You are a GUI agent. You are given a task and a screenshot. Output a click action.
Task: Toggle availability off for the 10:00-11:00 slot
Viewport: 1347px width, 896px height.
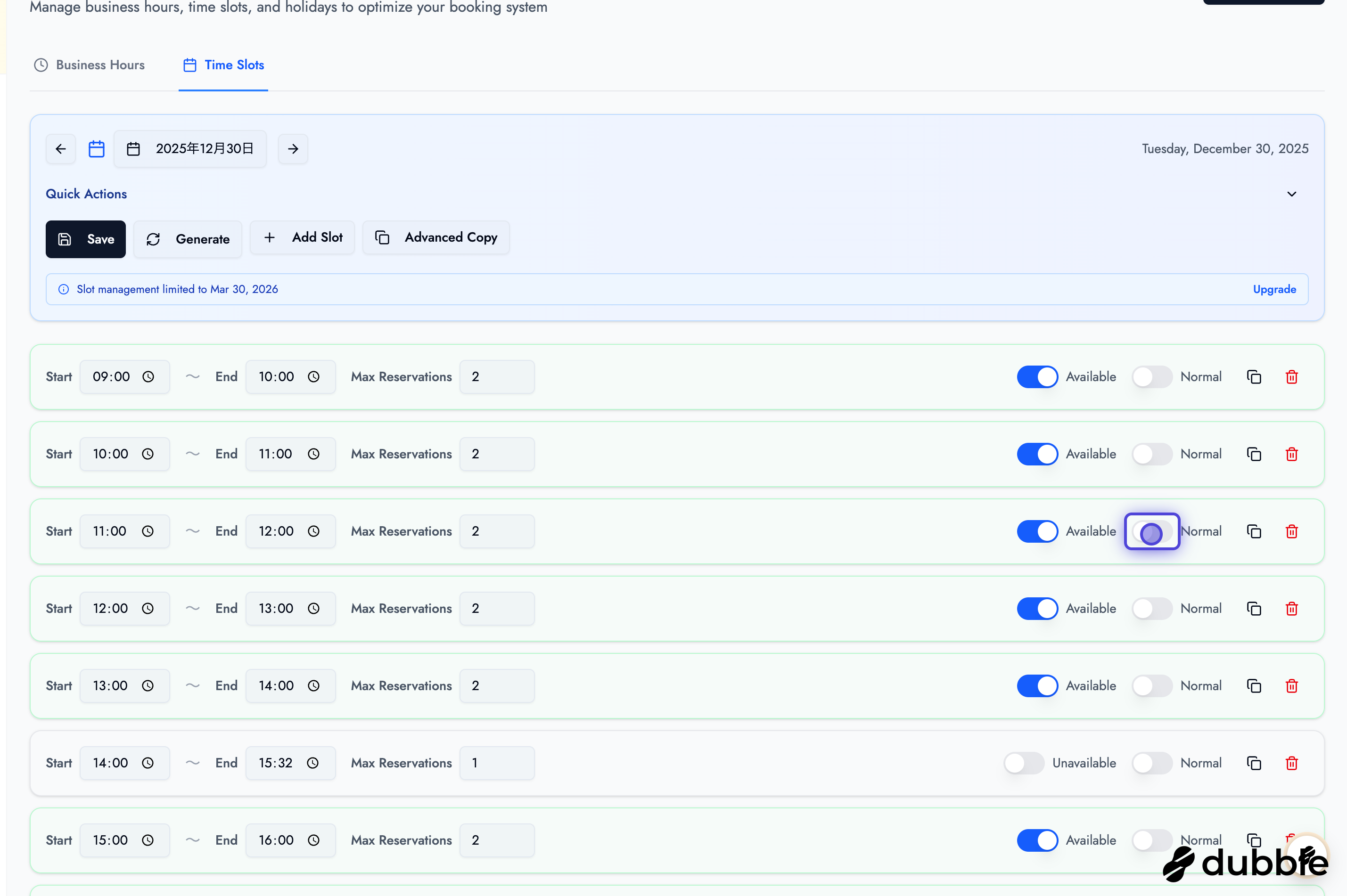(1036, 454)
